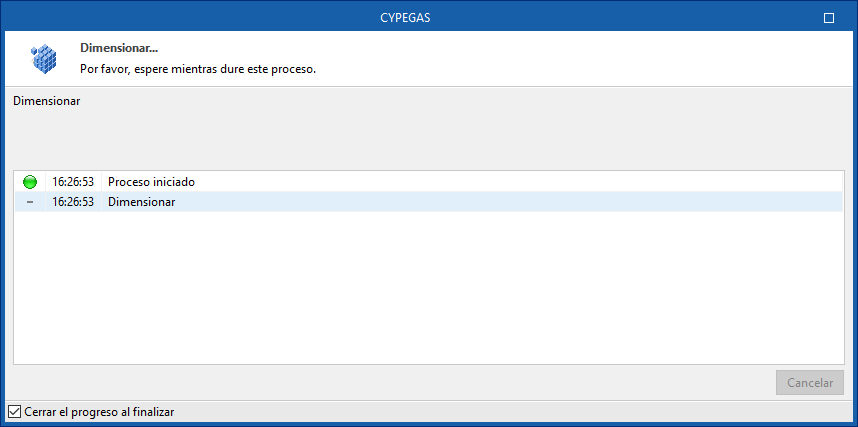This screenshot has height=427, width=858.
Task: Click the timestamp in the Dimensionar row
Action: point(73,202)
